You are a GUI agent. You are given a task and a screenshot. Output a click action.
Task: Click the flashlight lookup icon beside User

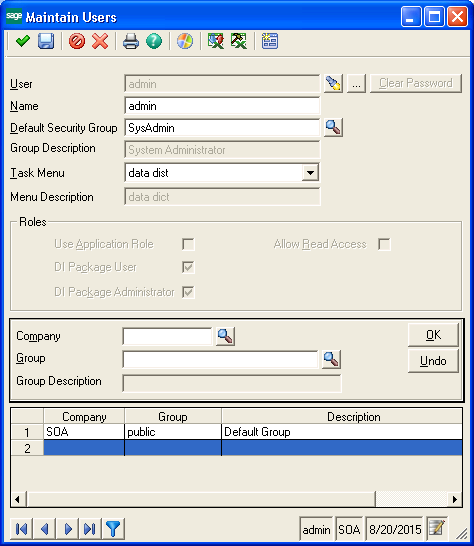[333, 84]
